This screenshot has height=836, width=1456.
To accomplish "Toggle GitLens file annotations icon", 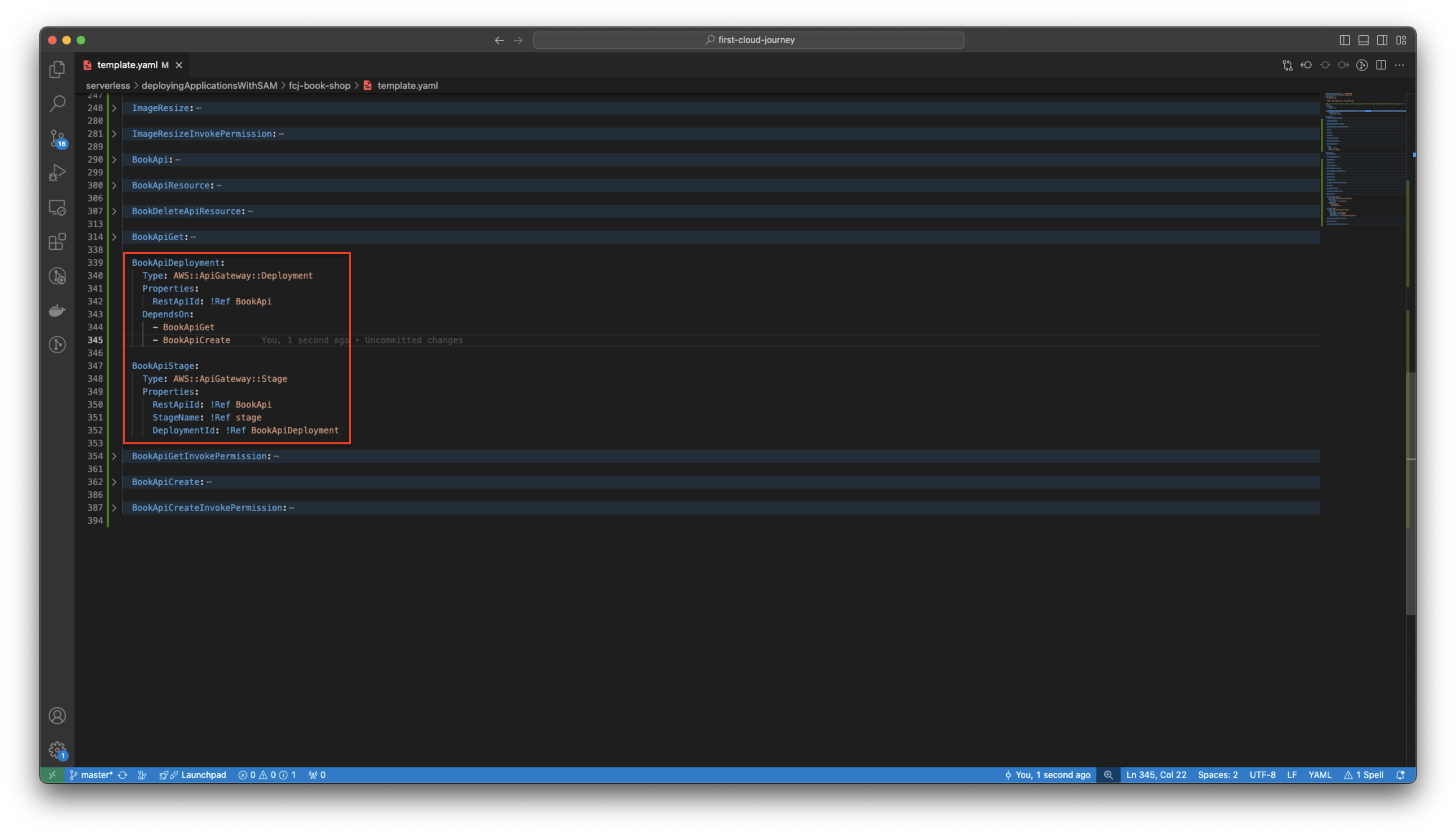I will pos(1362,65).
